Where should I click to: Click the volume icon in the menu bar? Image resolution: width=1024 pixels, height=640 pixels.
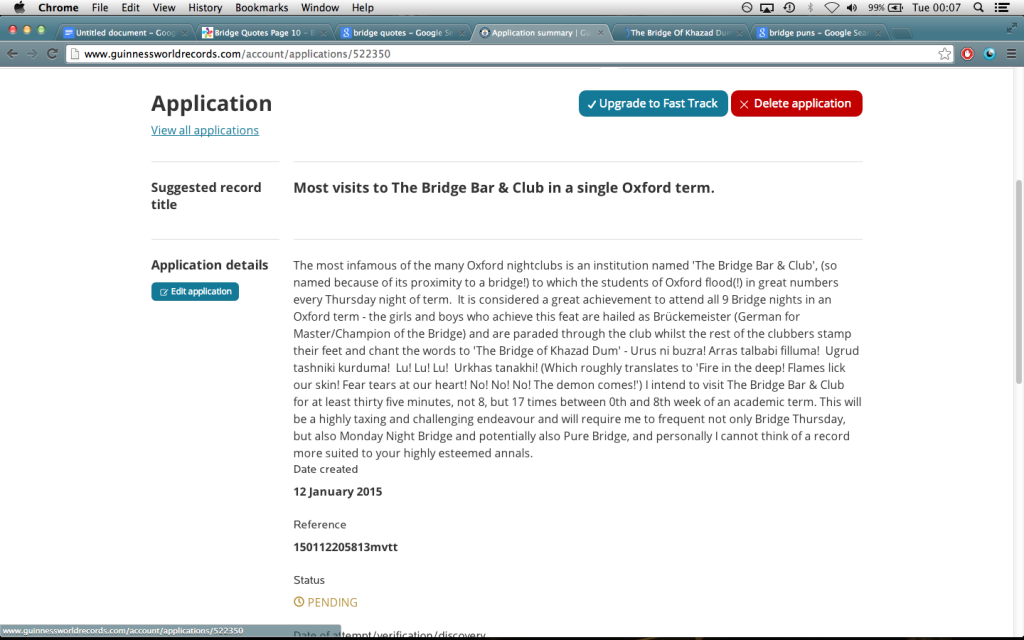[852, 8]
